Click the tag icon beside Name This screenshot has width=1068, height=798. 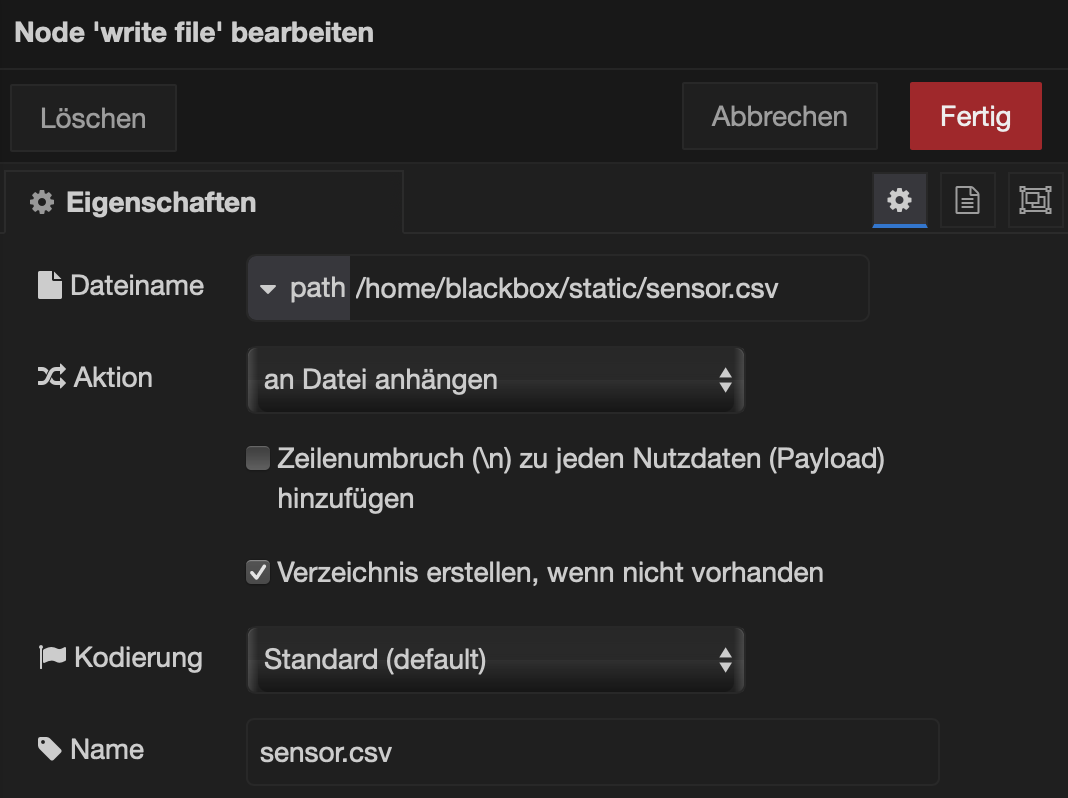[x=50, y=749]
